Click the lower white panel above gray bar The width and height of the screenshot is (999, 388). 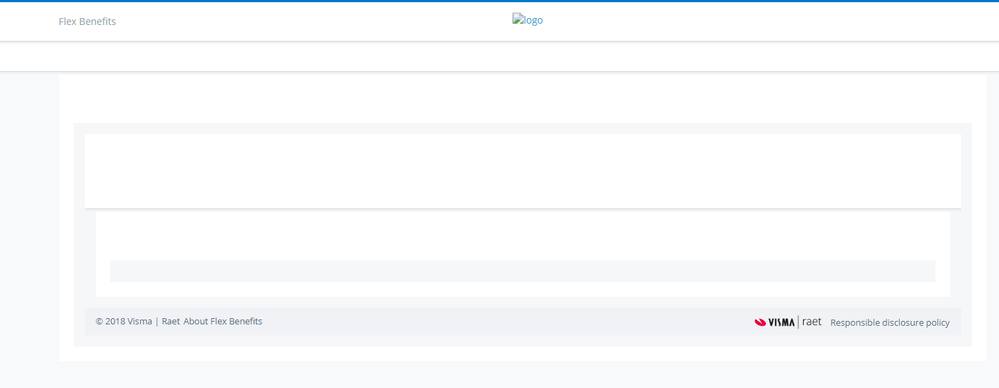[522, 236]
